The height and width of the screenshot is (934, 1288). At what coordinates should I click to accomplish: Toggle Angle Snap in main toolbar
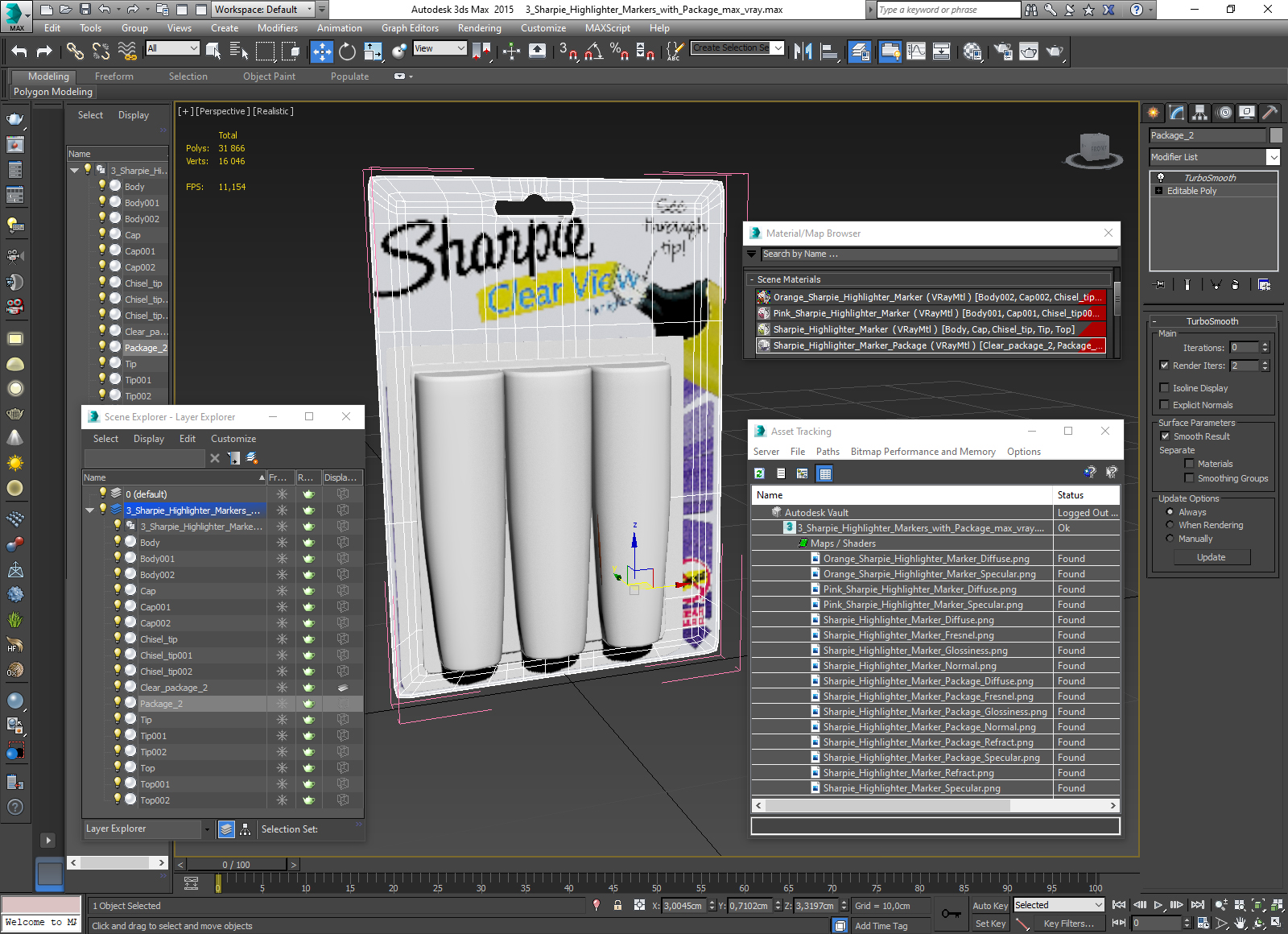click(x=594, y=52)
